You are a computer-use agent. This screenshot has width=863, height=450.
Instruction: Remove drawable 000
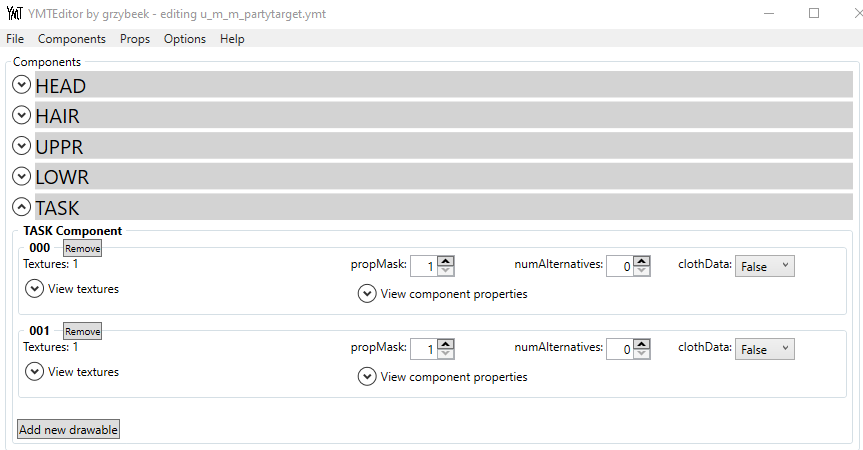tap(83, 248)
